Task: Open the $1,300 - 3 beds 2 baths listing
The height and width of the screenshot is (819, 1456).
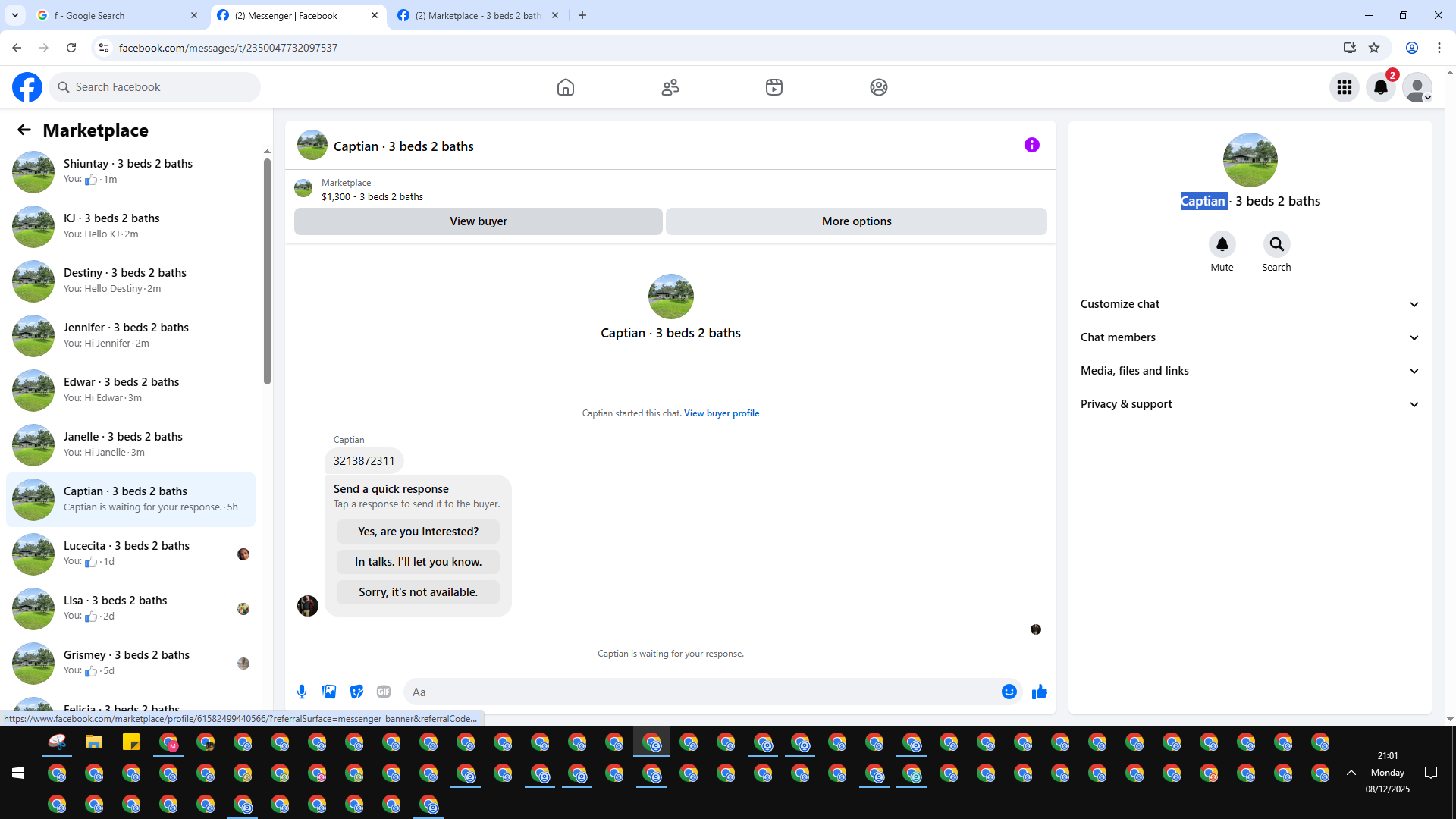Action: pyautogui.click(x=372, y=197)
